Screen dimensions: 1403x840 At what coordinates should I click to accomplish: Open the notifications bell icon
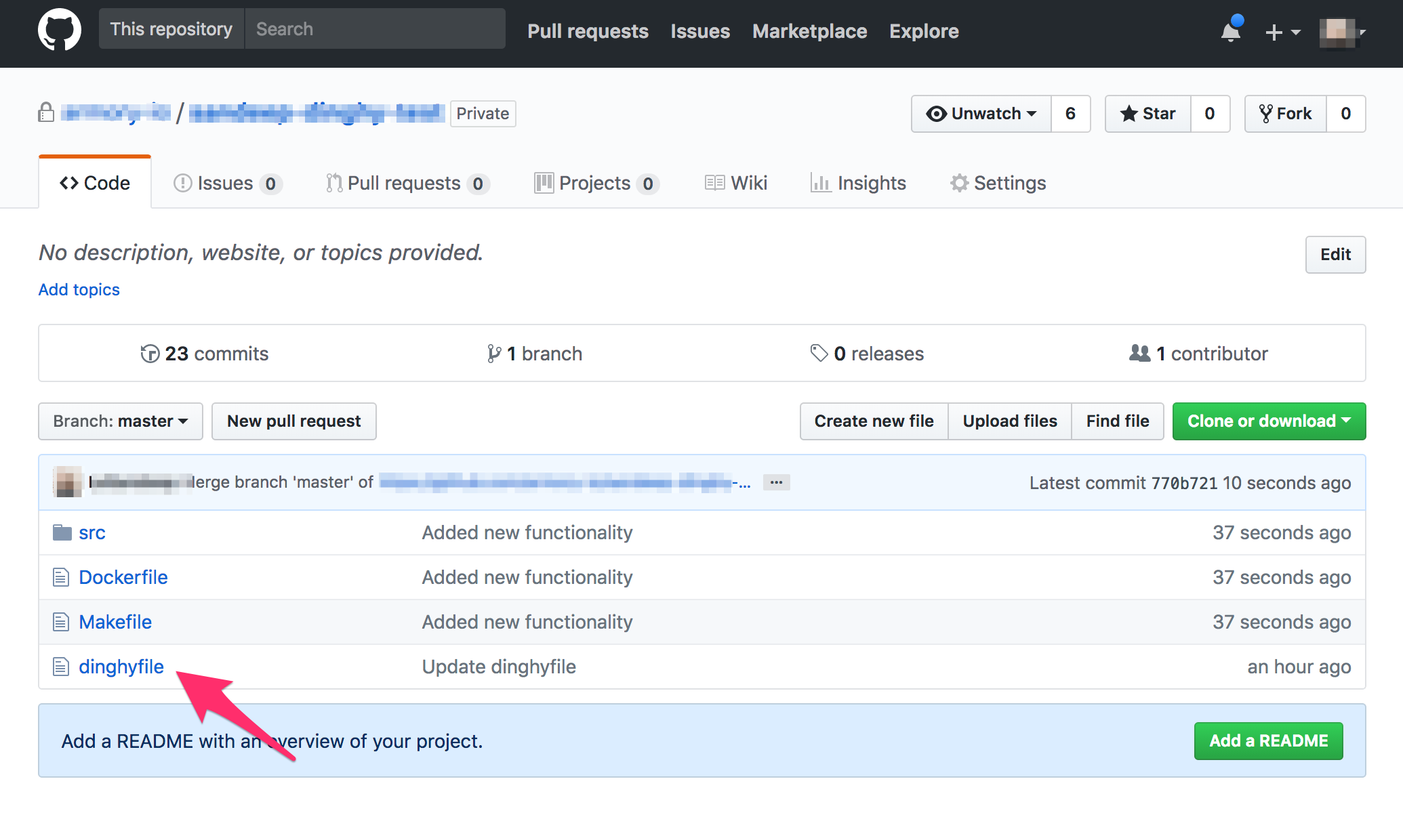pos(1231,31)
